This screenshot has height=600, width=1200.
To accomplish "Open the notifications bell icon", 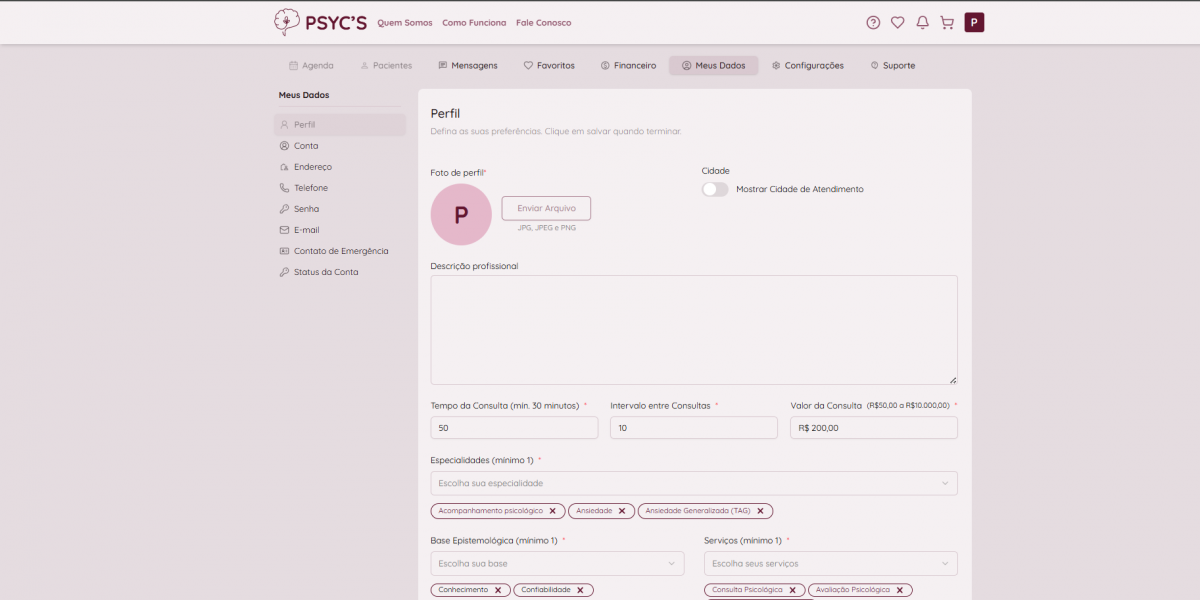I will [x=922, y=22].
